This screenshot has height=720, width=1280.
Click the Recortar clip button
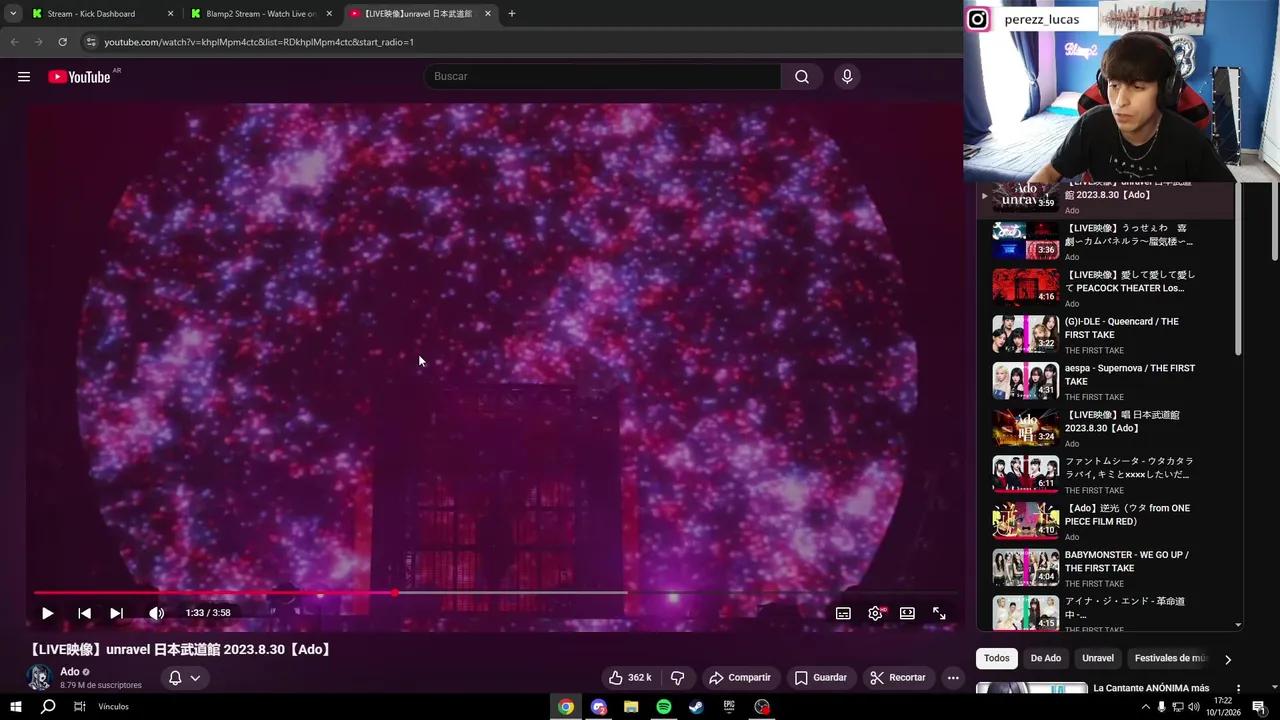898,678
